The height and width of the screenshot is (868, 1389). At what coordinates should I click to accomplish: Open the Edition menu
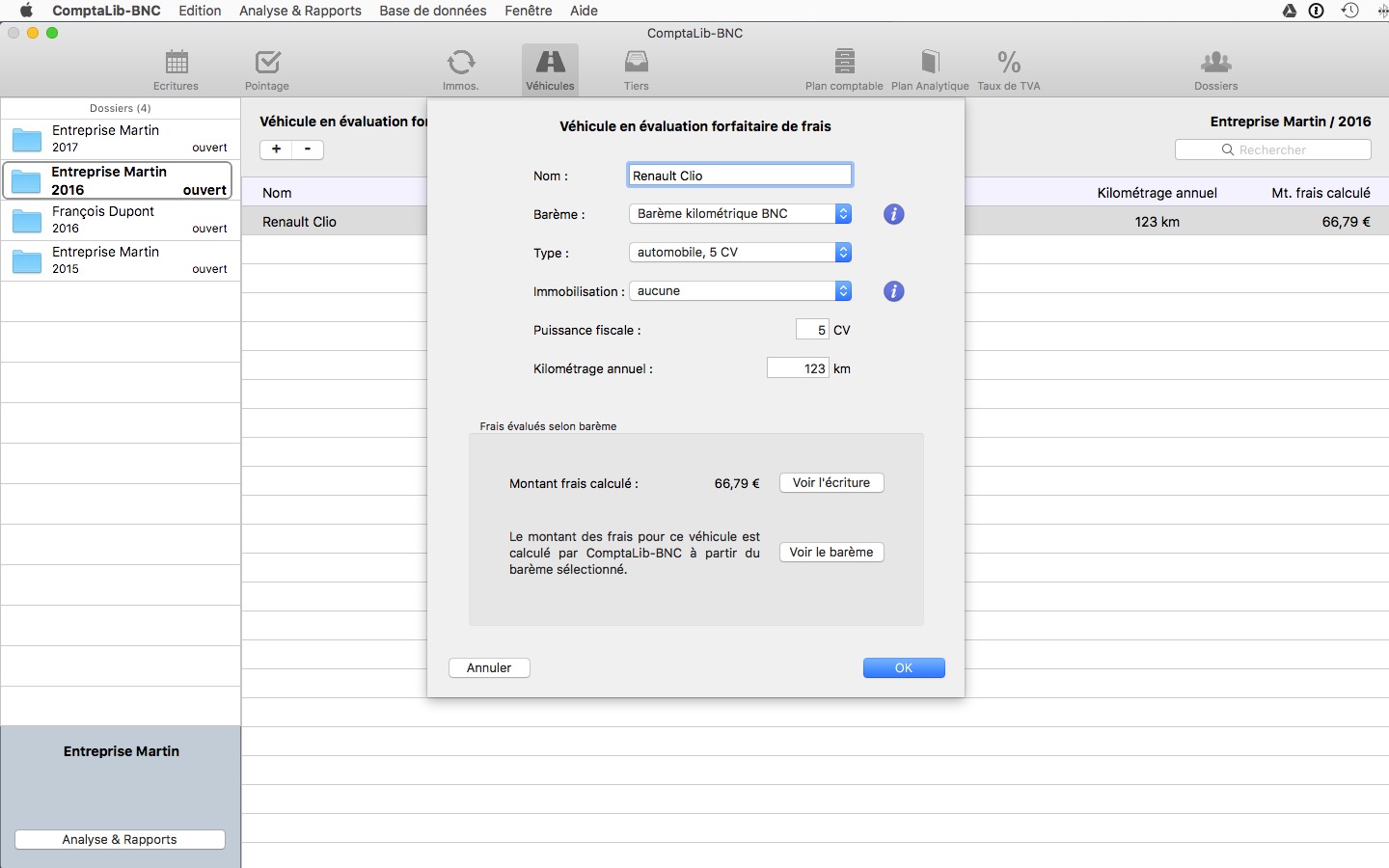pos(200,11)
